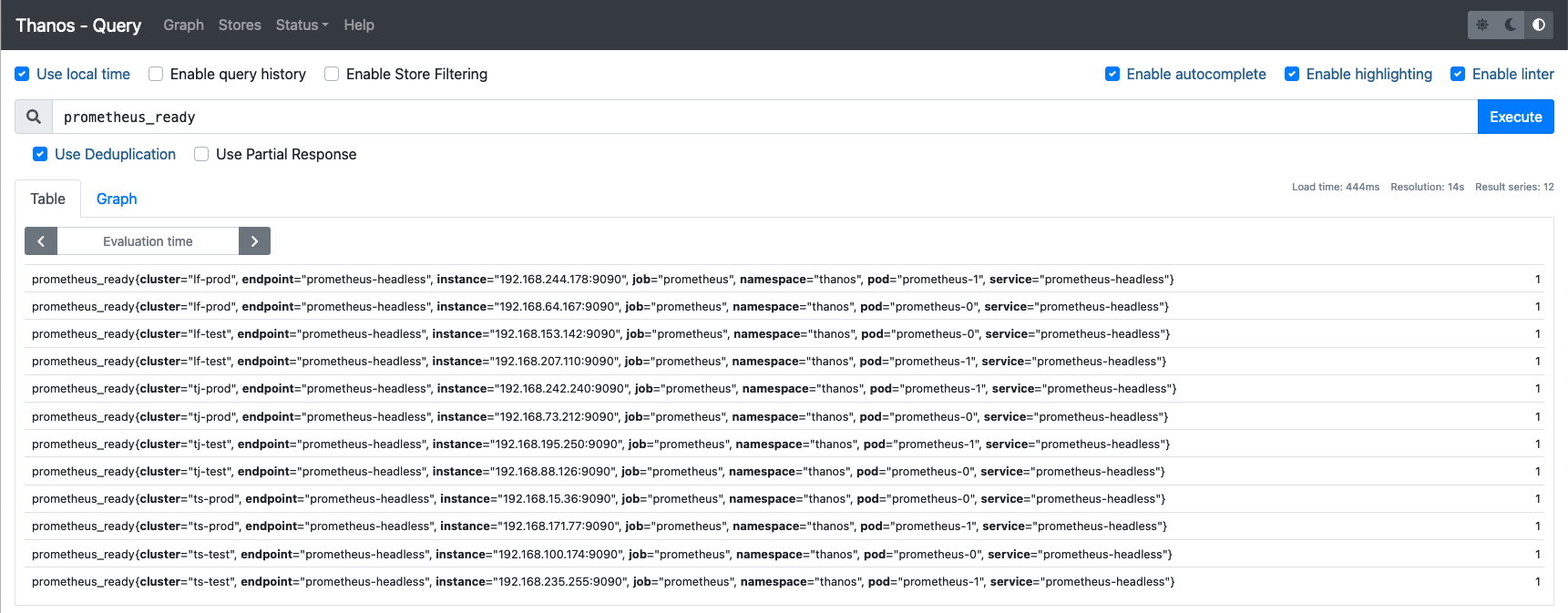This screenshot has width=1568, height=613.
Task: Advance evaluation time with right arrow
Action: point(254,241)
